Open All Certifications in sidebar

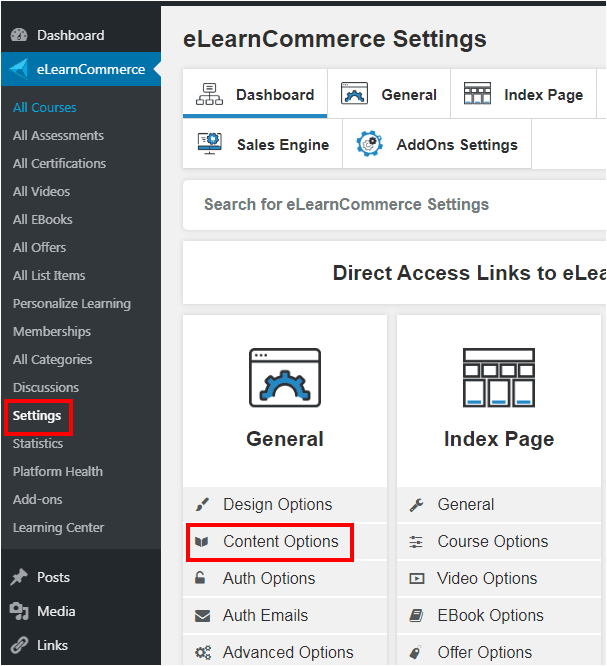tap(59, 164)
